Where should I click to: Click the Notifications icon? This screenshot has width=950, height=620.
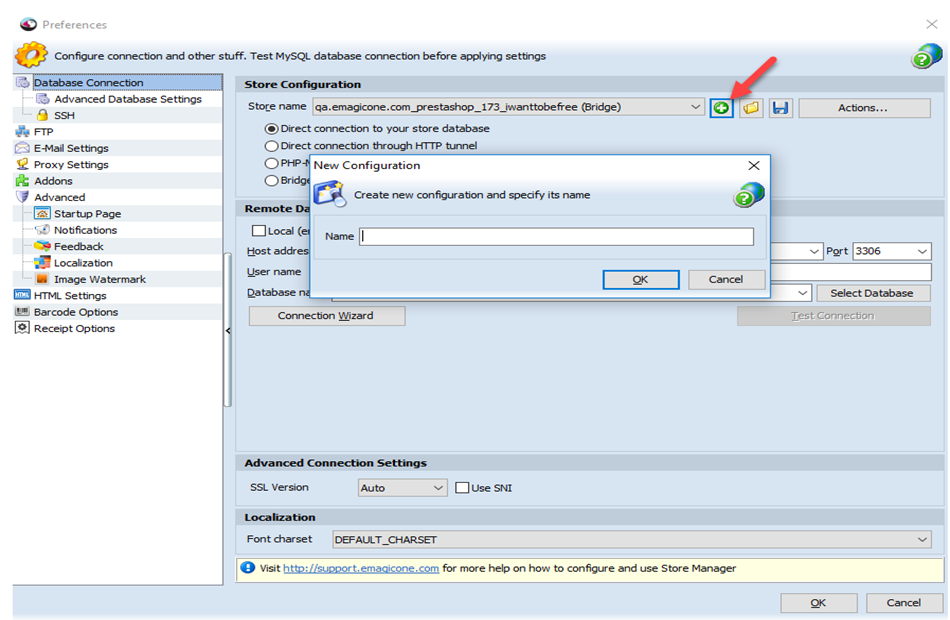click(42, 230)
